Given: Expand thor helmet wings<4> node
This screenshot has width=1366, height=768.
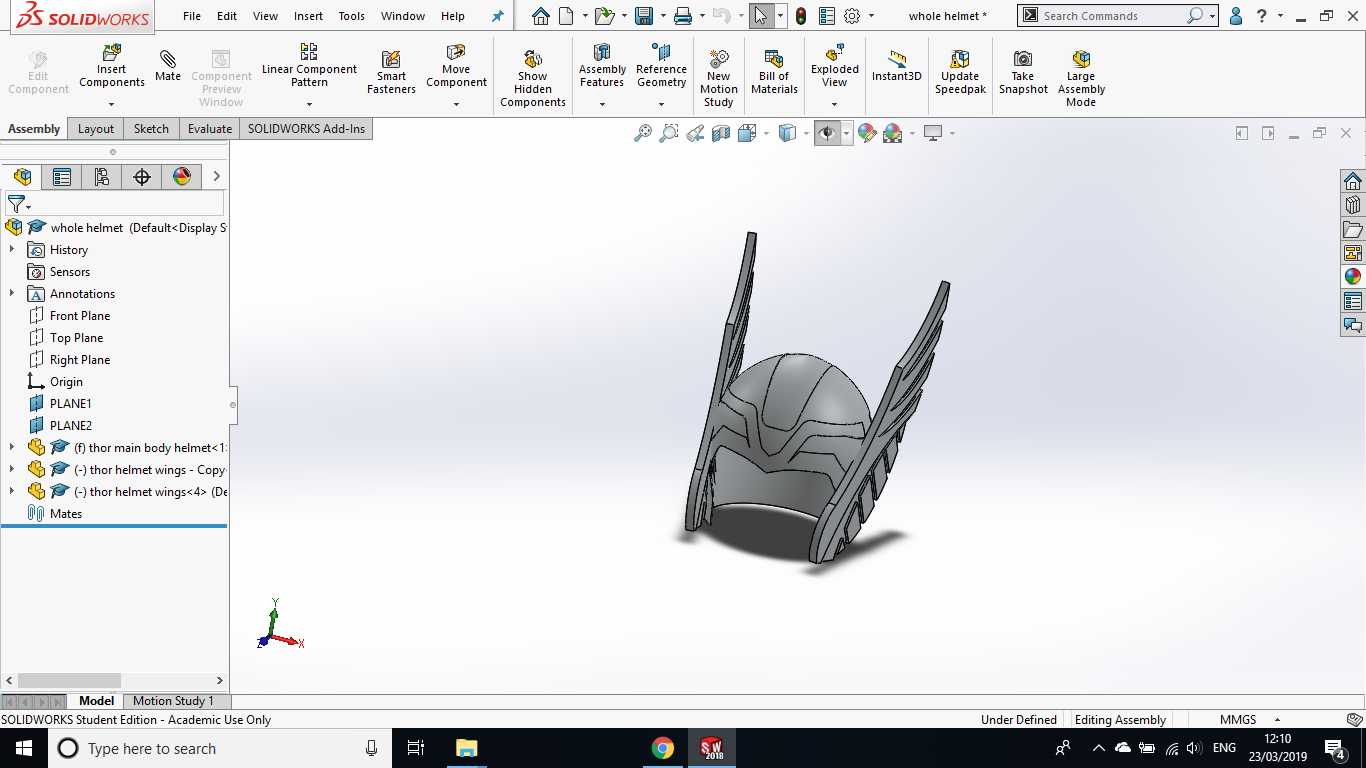Looking at the screenshot, I should (12, 491).
